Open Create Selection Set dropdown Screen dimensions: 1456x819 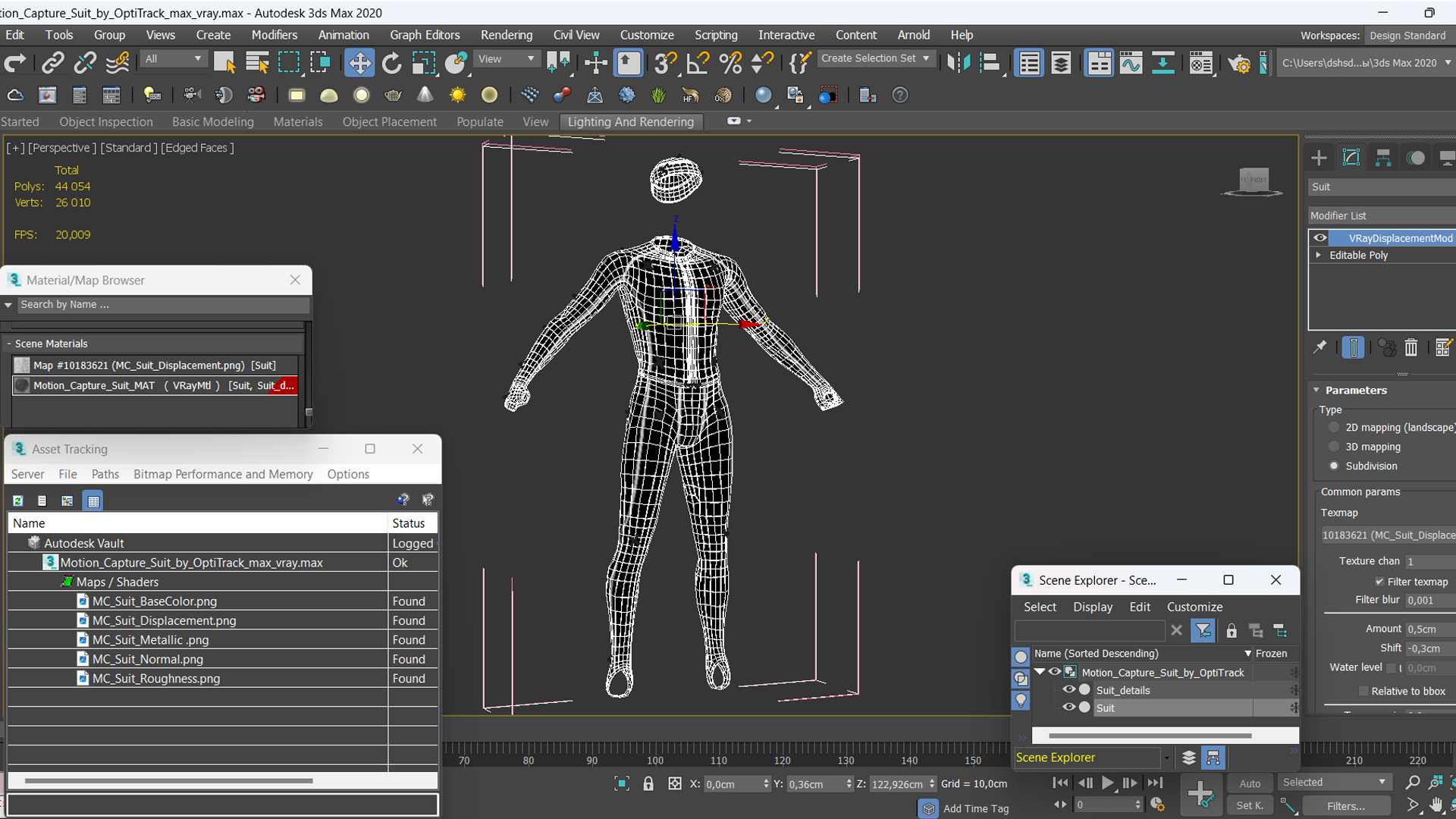[875, 58]
